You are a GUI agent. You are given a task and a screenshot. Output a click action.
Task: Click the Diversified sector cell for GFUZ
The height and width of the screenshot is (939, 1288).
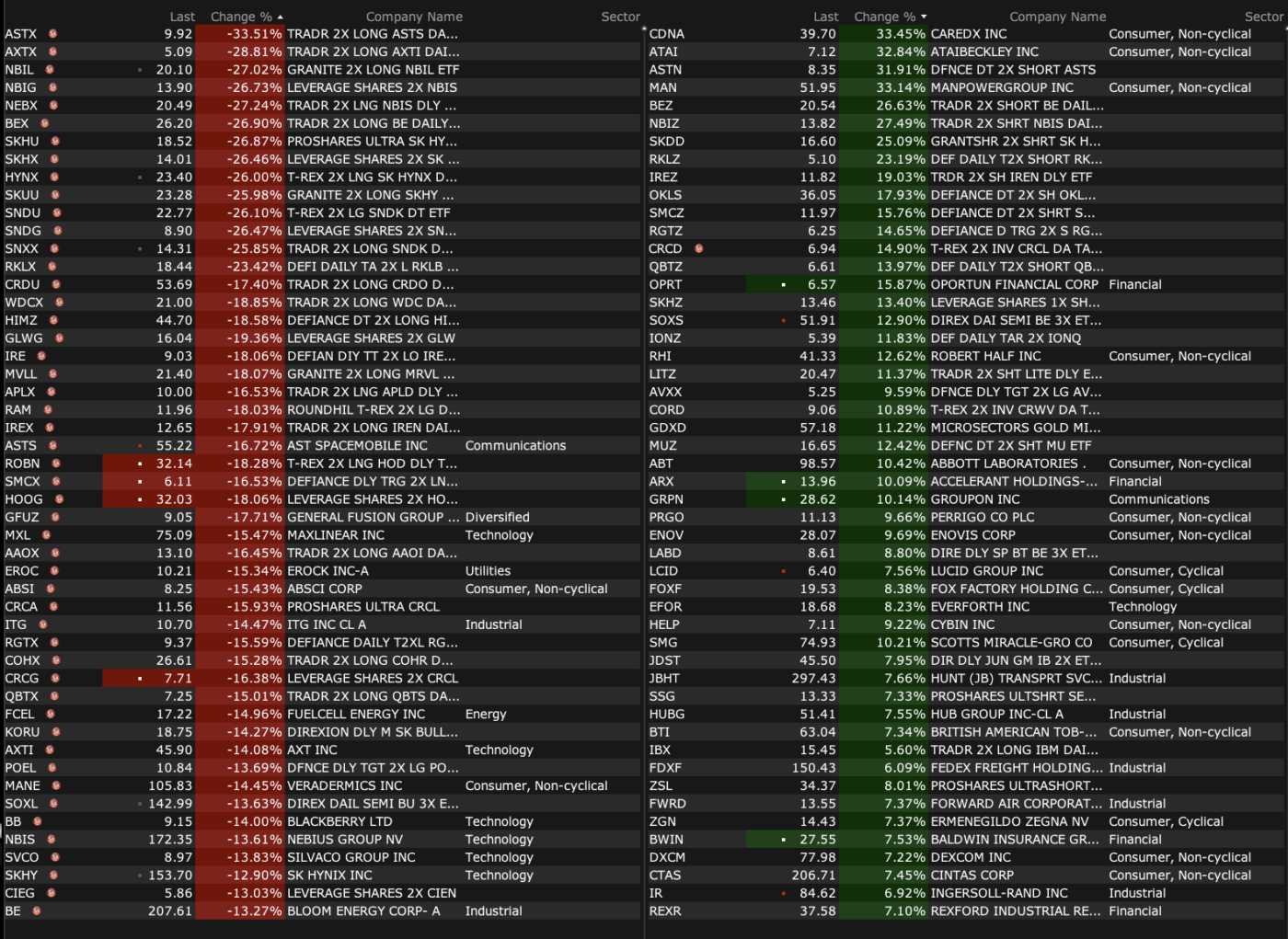tap(497, 518)
